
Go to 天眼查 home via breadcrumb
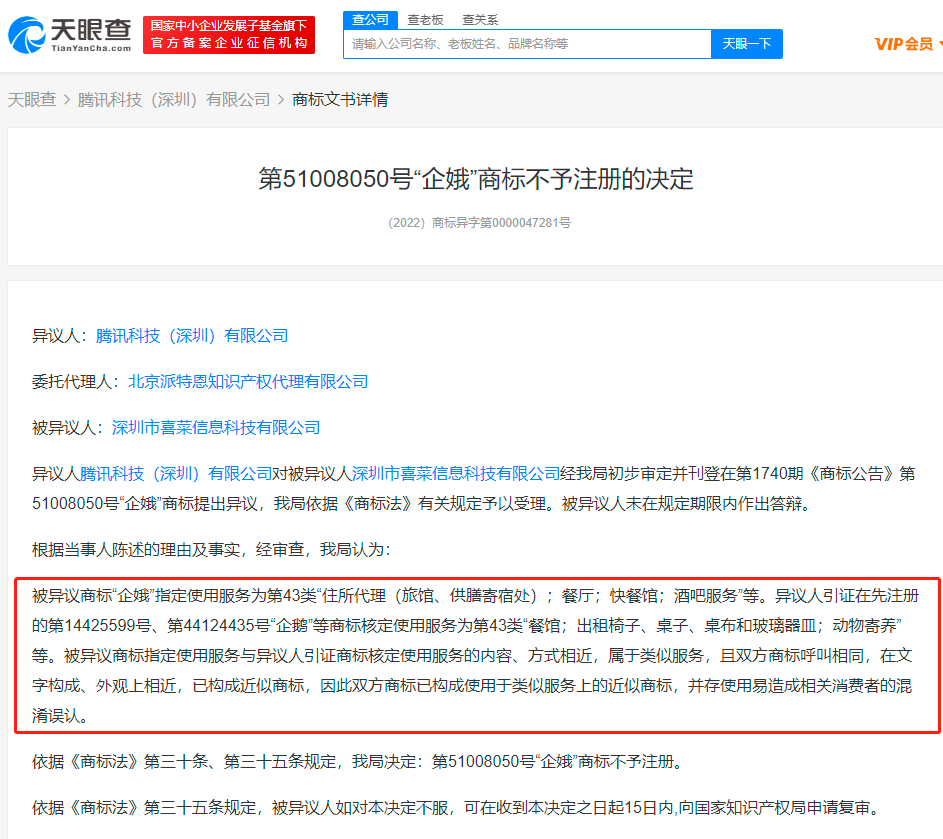32,99
